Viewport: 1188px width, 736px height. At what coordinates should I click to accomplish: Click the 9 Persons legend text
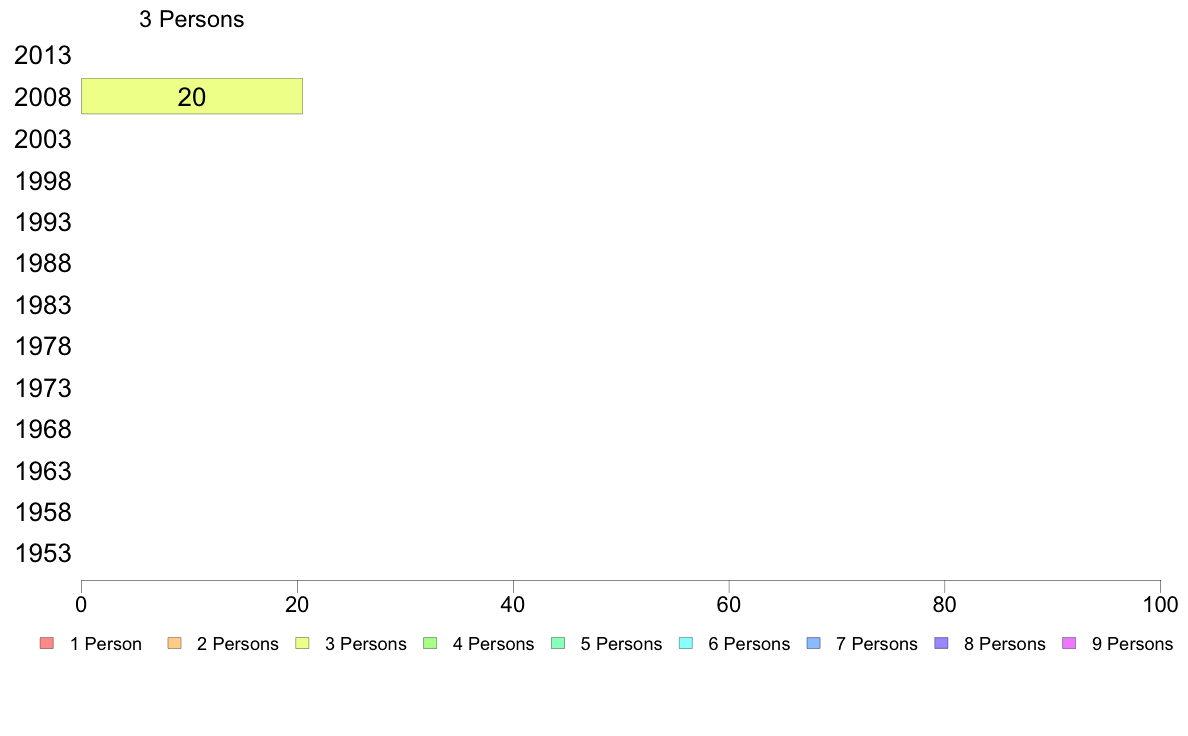[1132, 644]
